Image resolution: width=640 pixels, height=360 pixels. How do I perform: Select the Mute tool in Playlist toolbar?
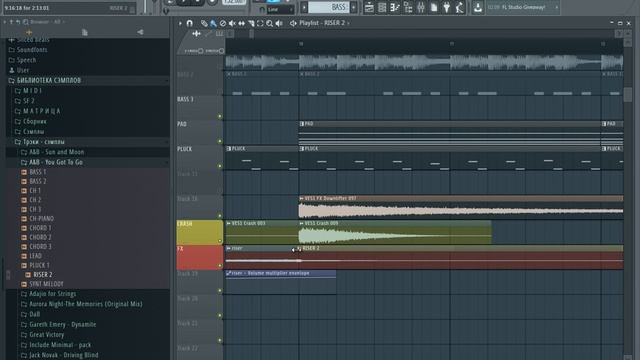coord(232,24)
